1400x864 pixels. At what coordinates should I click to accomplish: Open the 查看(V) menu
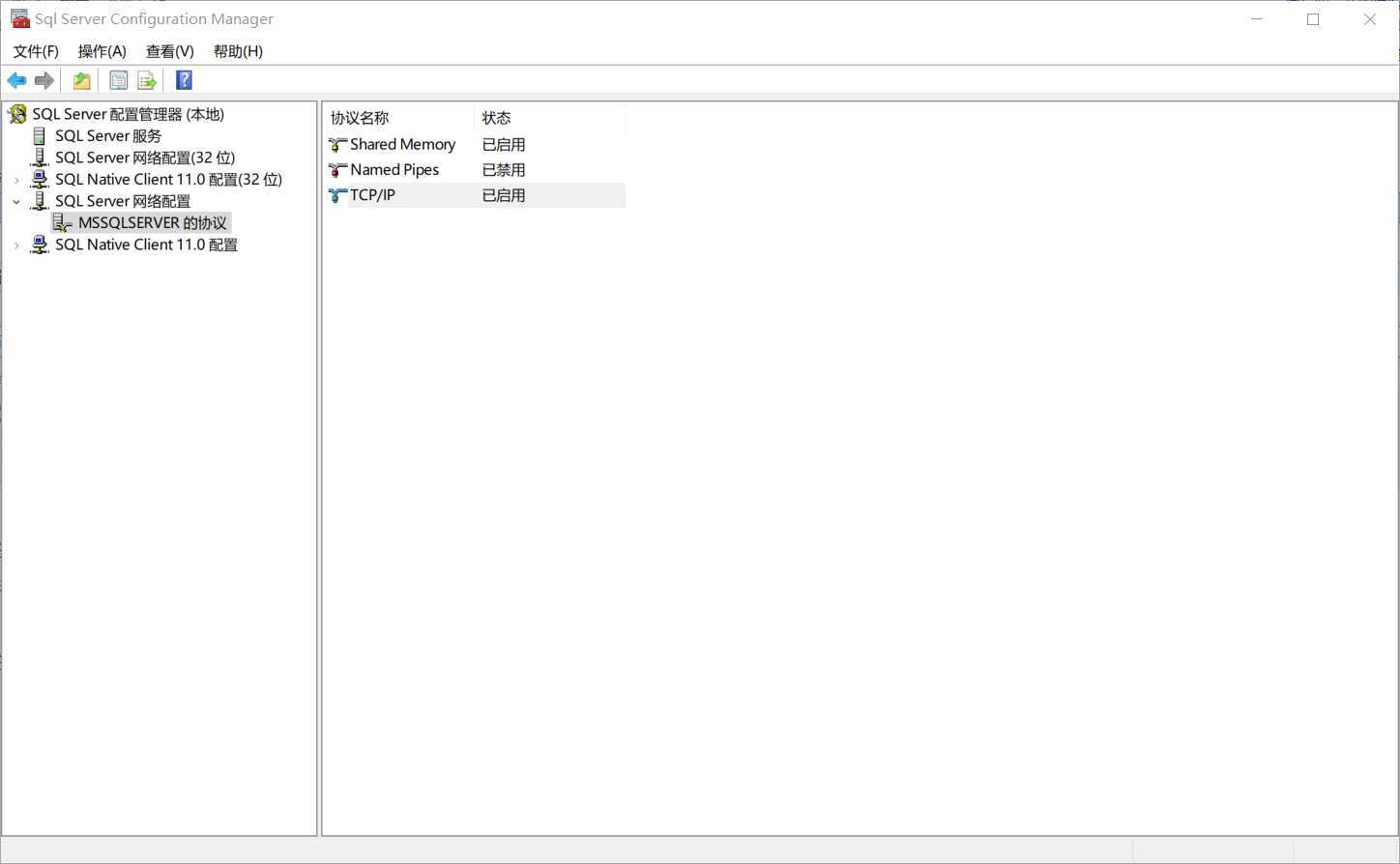tap(170, 51)
